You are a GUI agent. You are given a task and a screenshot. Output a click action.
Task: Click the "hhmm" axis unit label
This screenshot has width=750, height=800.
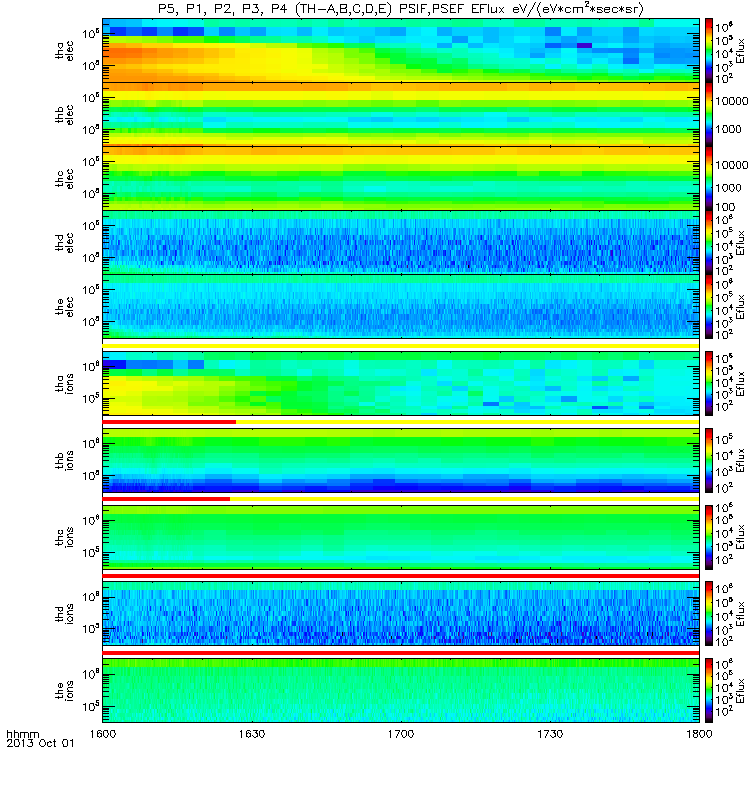click(22, 734)
